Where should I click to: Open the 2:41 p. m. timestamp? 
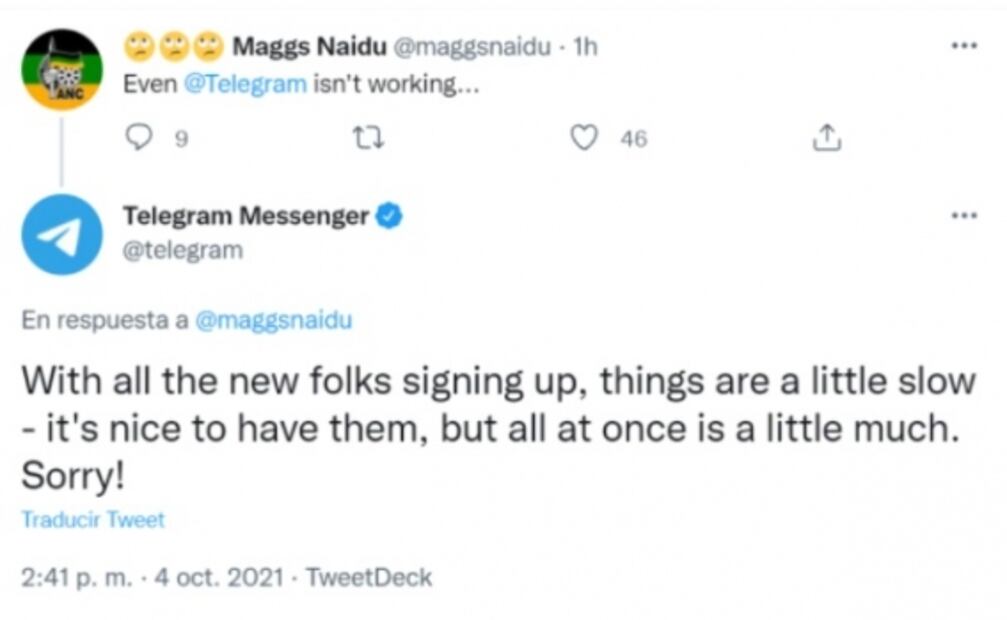74,578
